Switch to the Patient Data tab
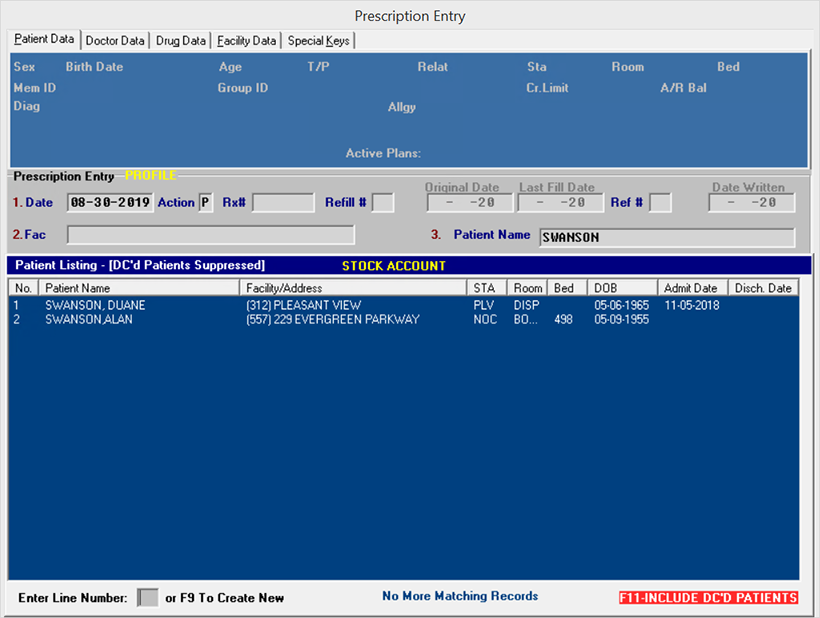This screenshot has height=618, width=820. pos(44,40)
